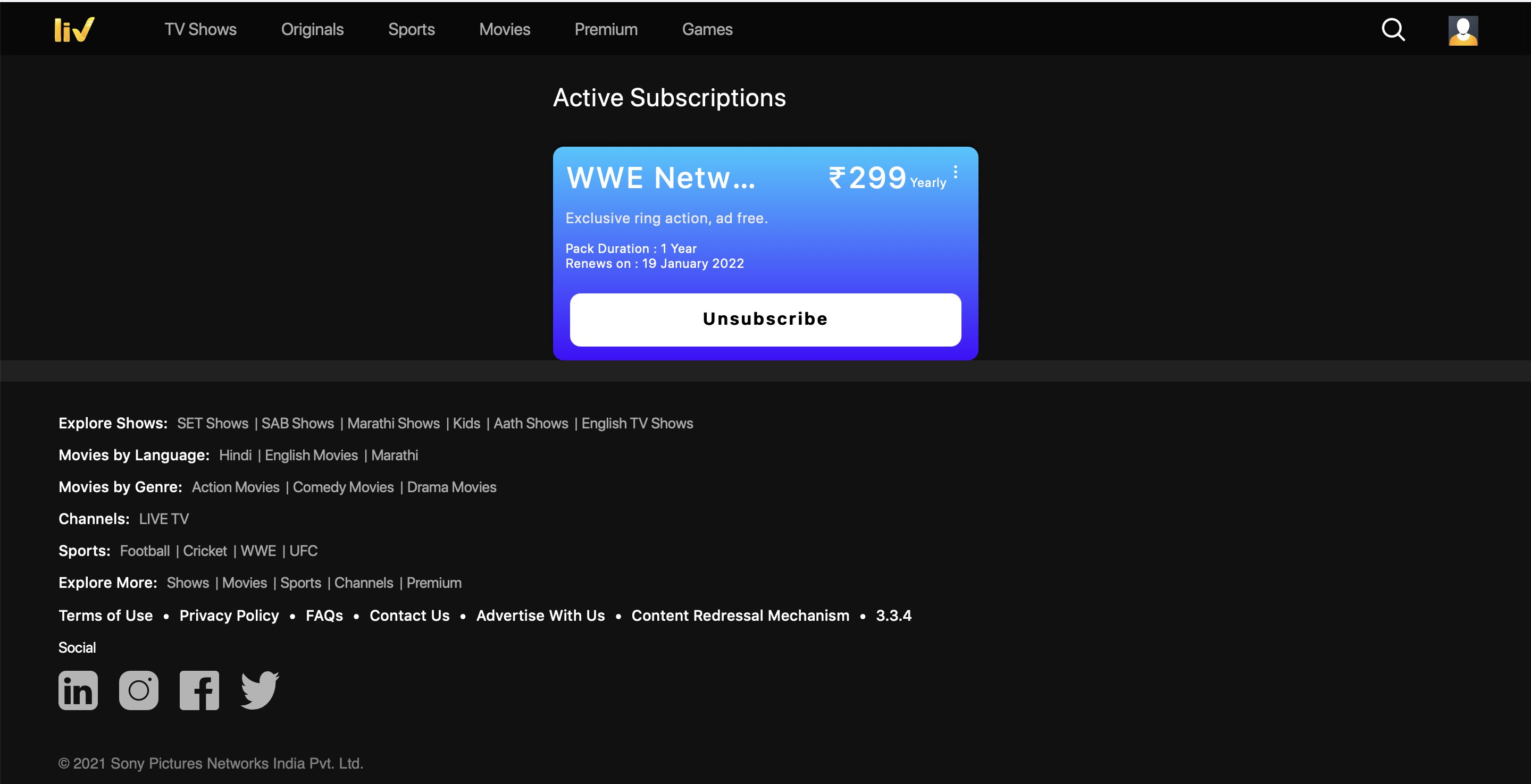Open the three-dot menu on WWE card
Screen dimensions: 1531x784
(x=955, y=172)
